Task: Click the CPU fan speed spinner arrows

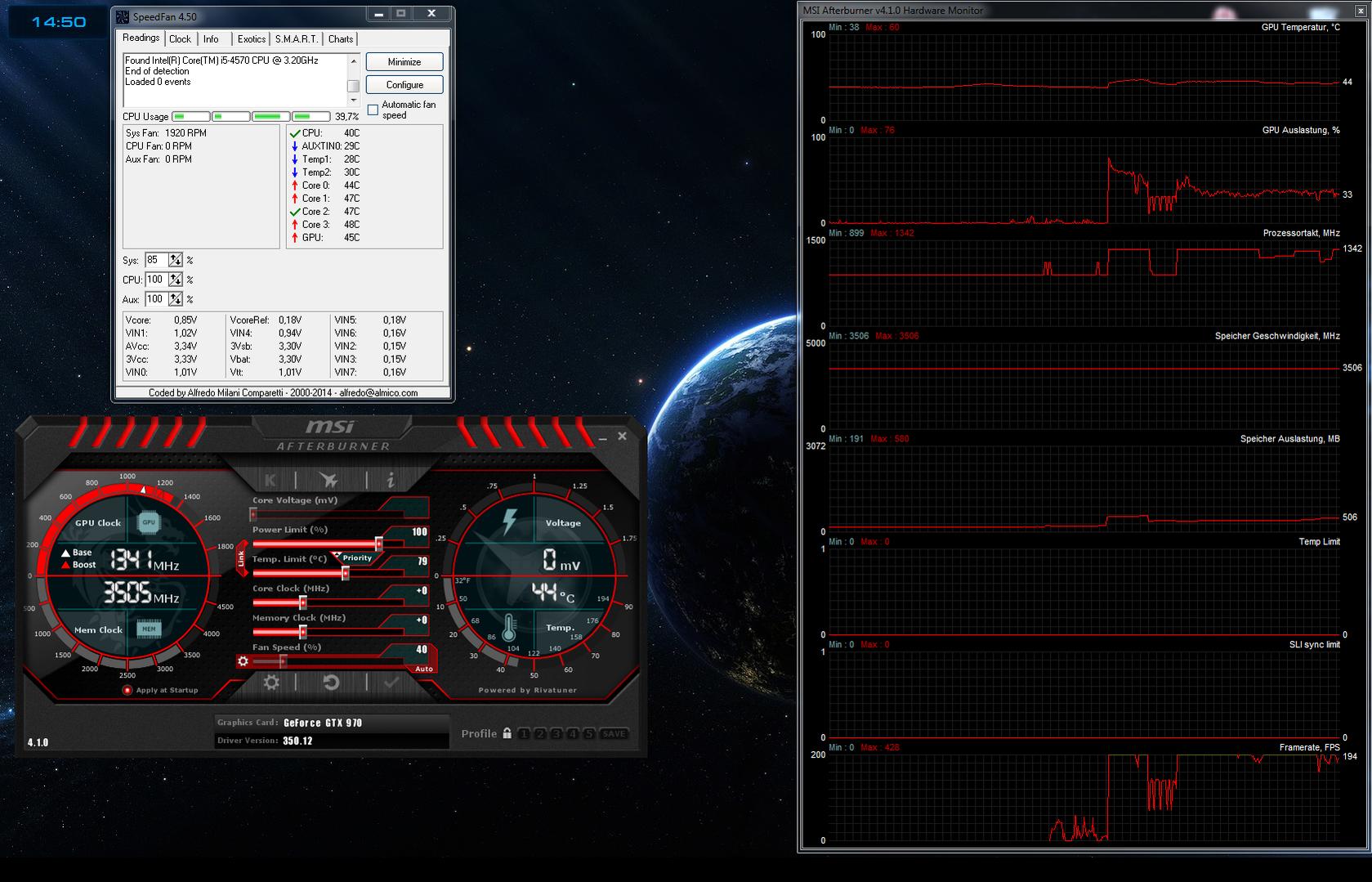Action: click(x=176, y=280)
